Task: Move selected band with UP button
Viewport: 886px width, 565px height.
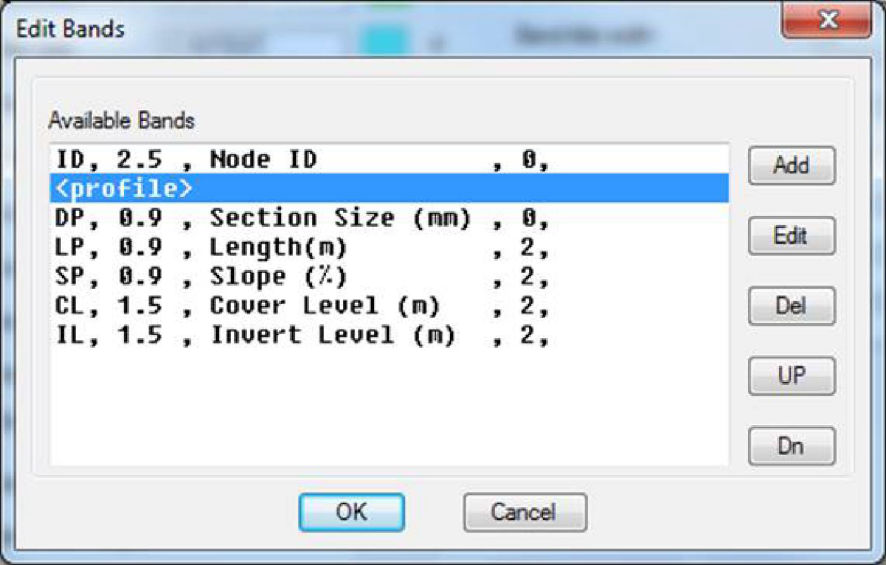Action: pyautogui.click(x=791, y=376)
